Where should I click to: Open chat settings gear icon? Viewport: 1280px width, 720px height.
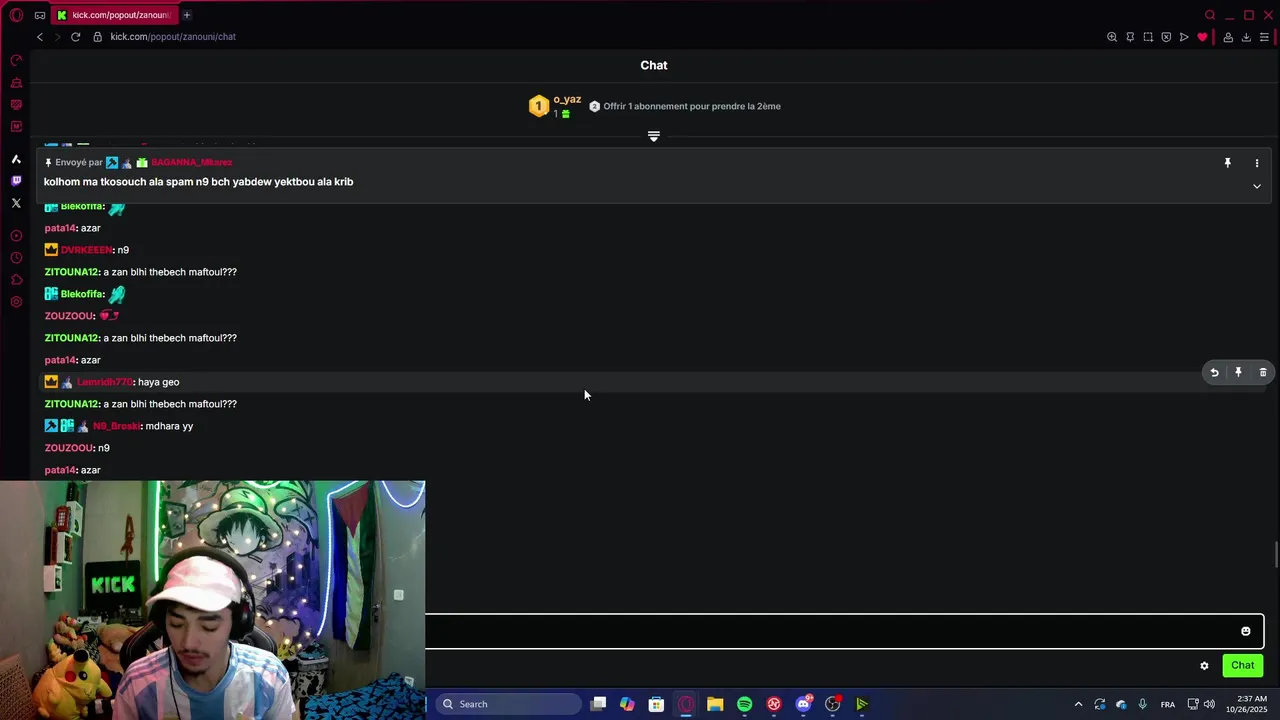click(1204, 666)
